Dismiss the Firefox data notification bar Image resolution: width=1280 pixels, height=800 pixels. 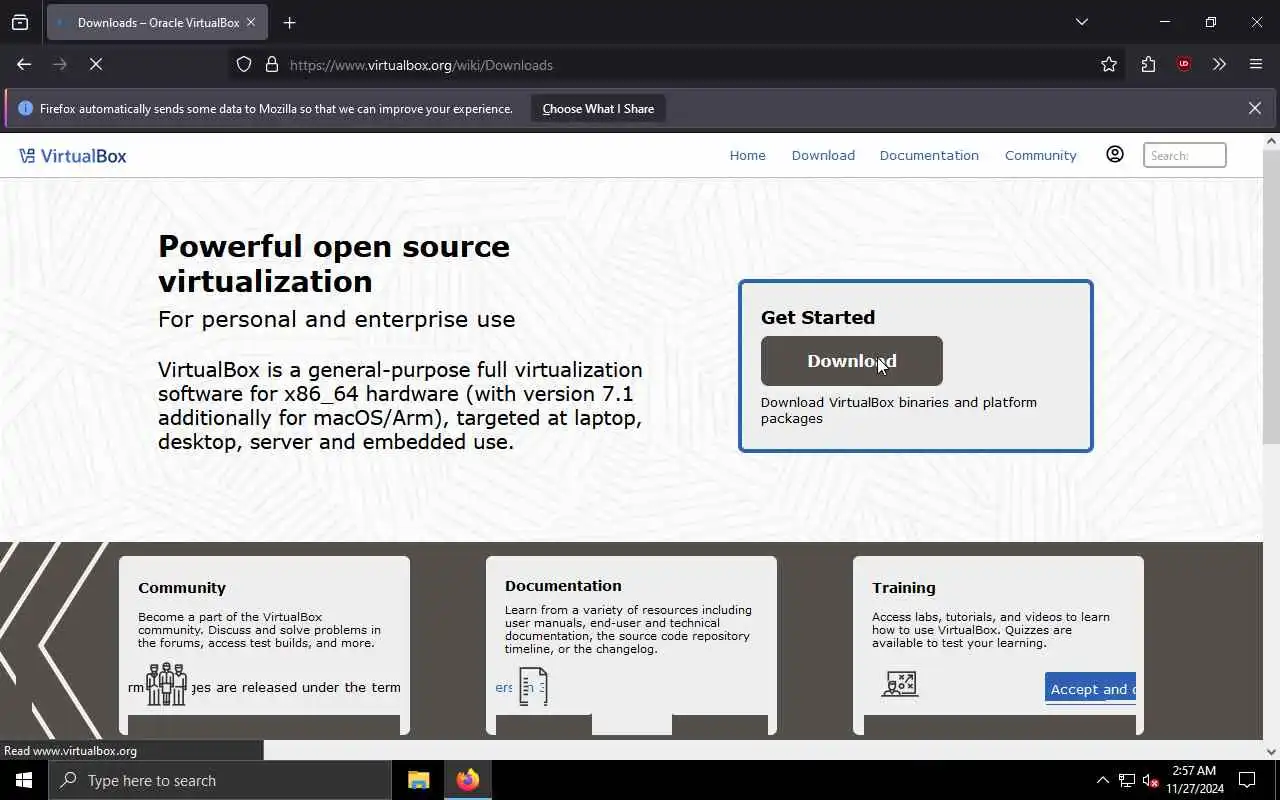coord(1254,108)
